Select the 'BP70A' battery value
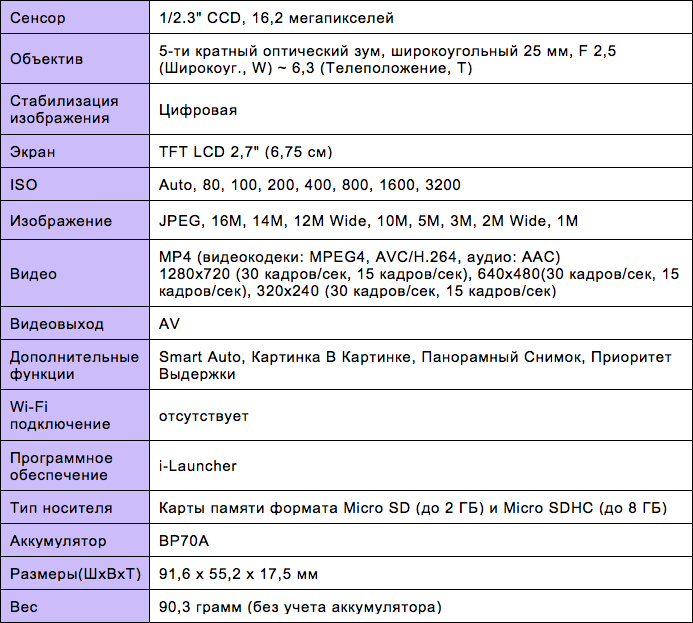The height and width of the screenshot is (623, 693). point(184,541)
